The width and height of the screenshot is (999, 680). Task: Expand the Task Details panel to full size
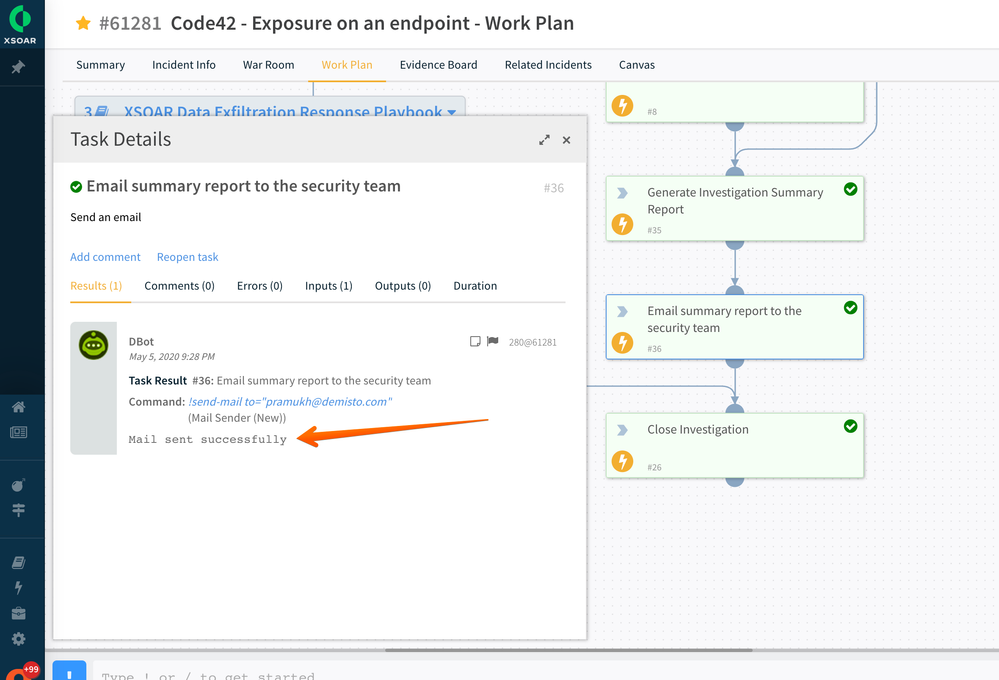point(544,140)
